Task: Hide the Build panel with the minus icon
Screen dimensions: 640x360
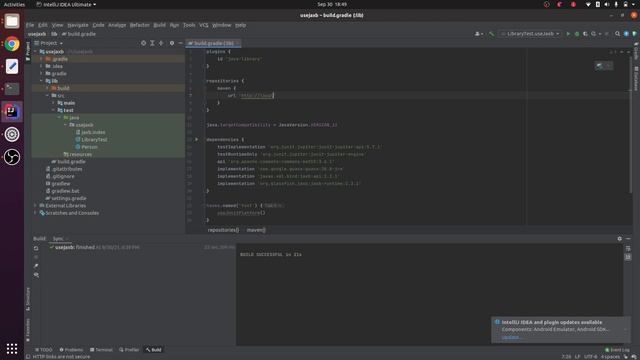Action: (629, 238)
